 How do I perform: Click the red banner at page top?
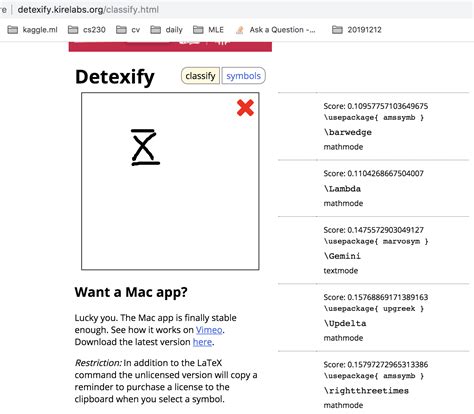(x=170, y=47)
